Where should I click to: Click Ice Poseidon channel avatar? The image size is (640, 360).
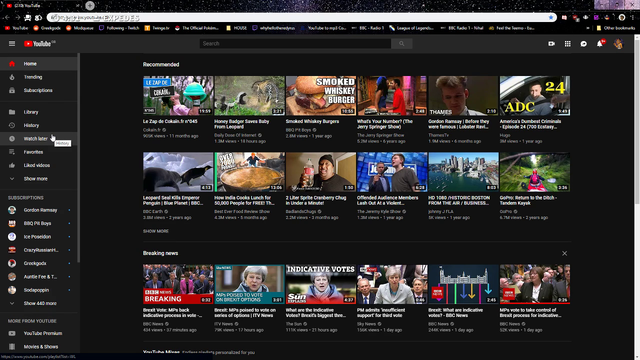tap(12, 237)
